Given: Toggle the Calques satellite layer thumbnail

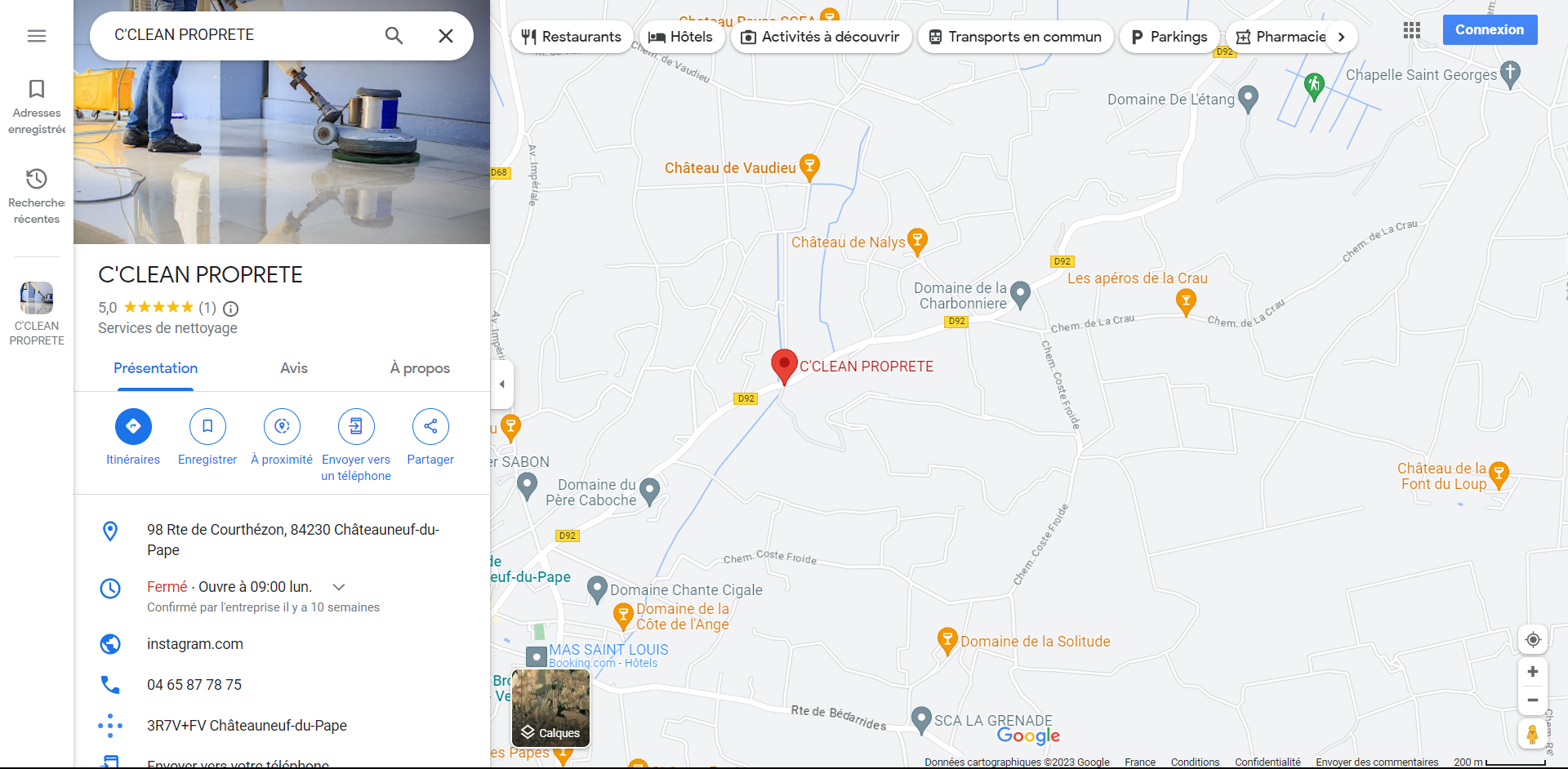Looking at the screenshot, I should coord(551,707).
